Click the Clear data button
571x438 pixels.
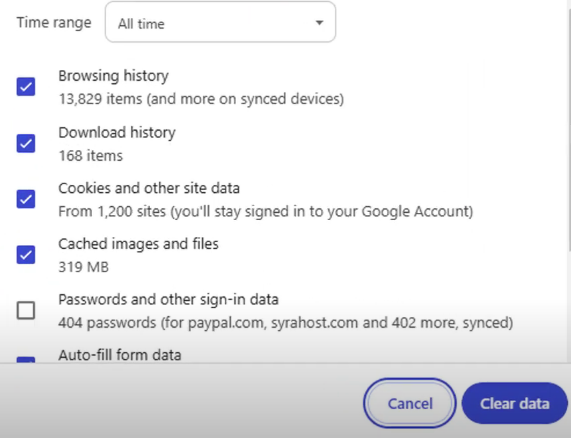pyautogui.click(x=515, y=403)
